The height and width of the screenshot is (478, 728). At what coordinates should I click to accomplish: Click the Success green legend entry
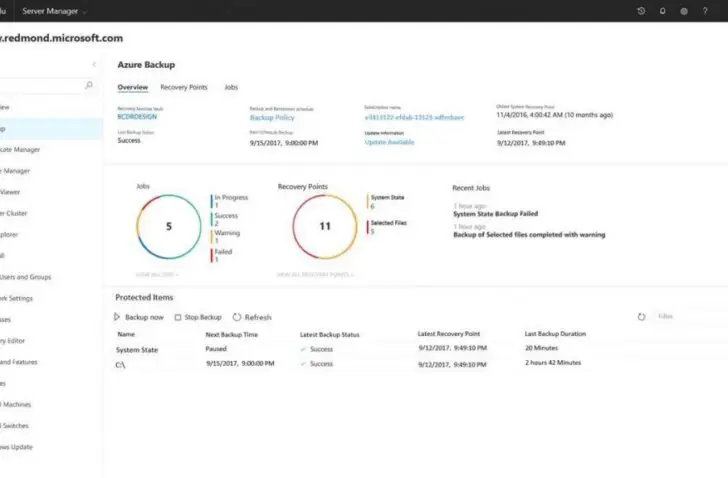tap(225, 220)
